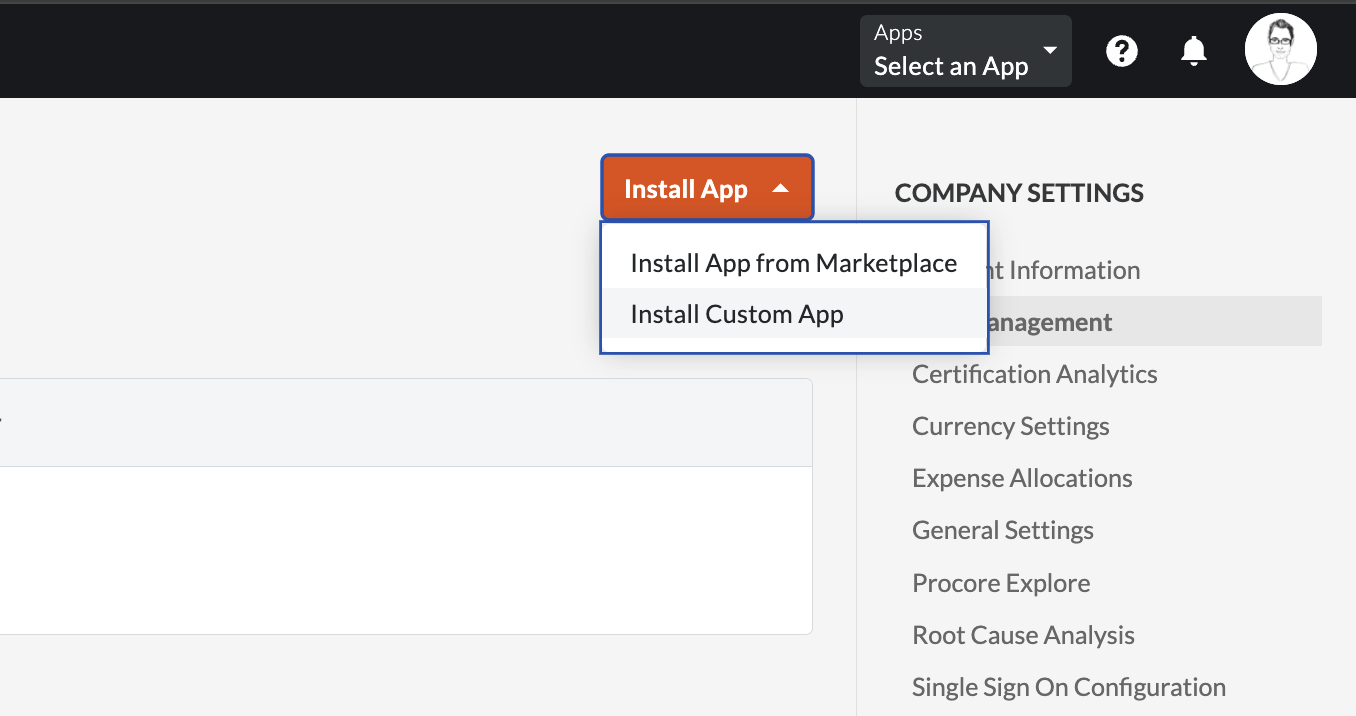Open Root Cause Analysis
The image size is (1356, 716).
1023,635
